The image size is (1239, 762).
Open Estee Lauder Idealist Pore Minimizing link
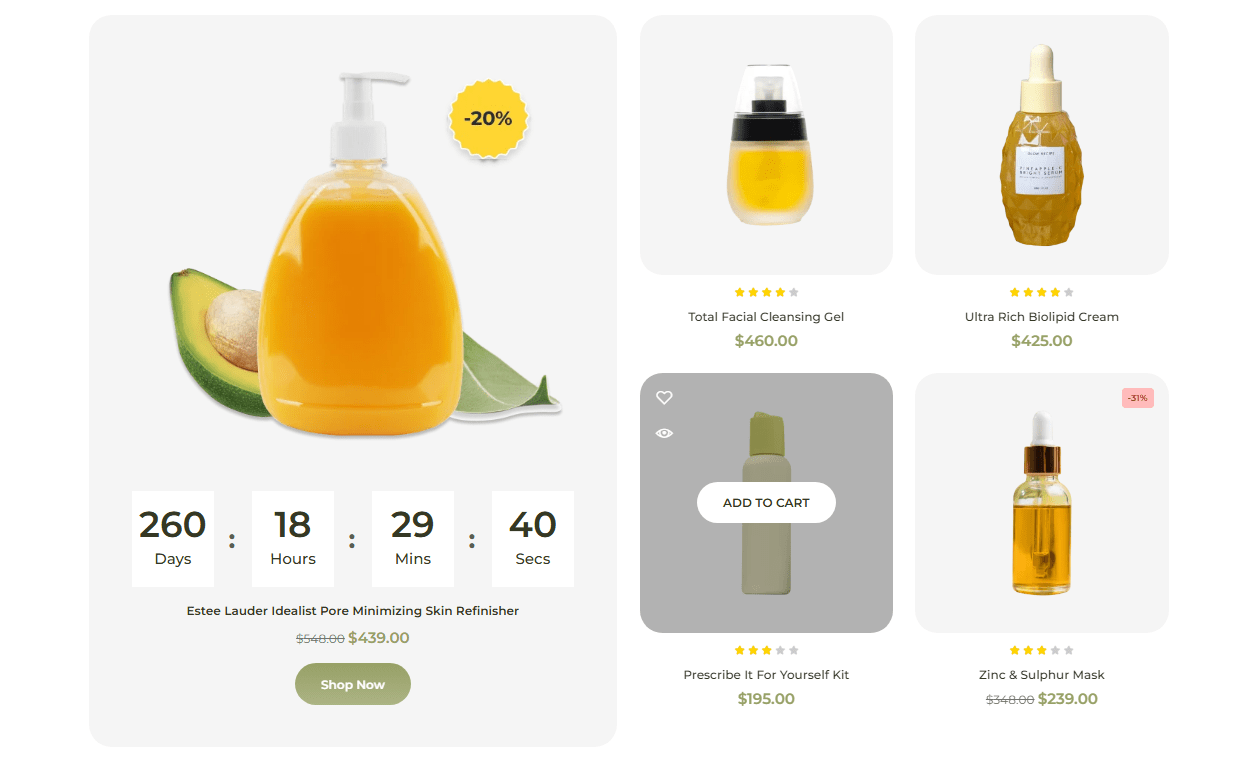(x=353, y=610)
